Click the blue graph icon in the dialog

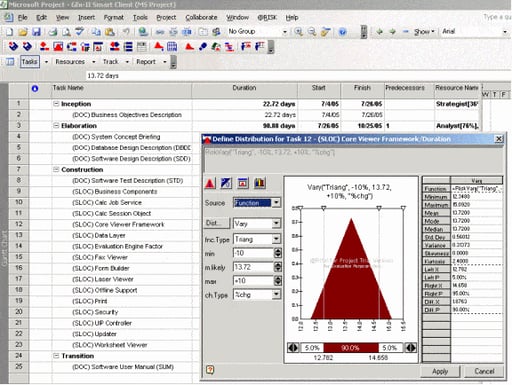(226, 183)
